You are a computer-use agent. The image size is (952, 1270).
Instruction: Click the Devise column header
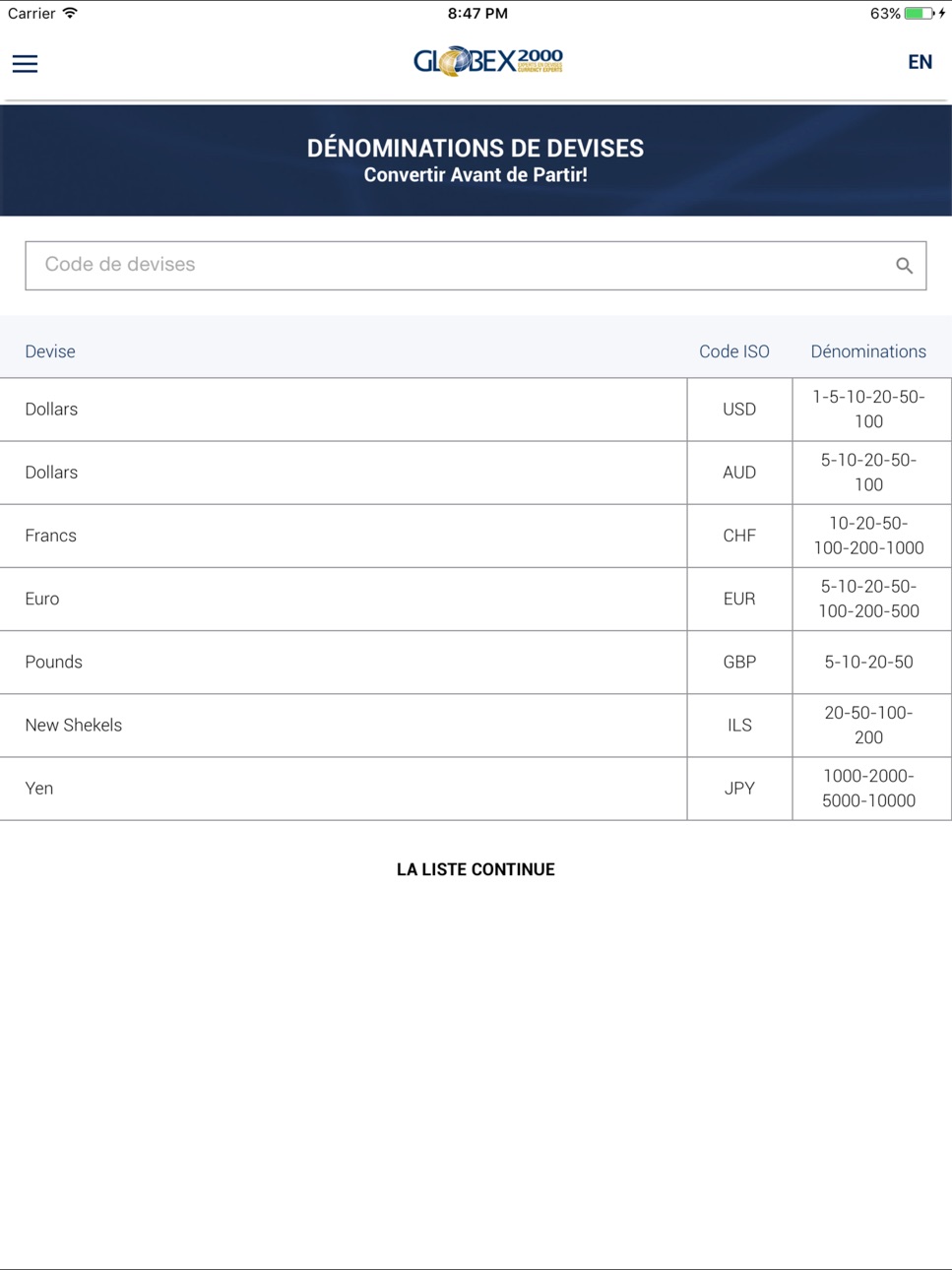[50, 351]
